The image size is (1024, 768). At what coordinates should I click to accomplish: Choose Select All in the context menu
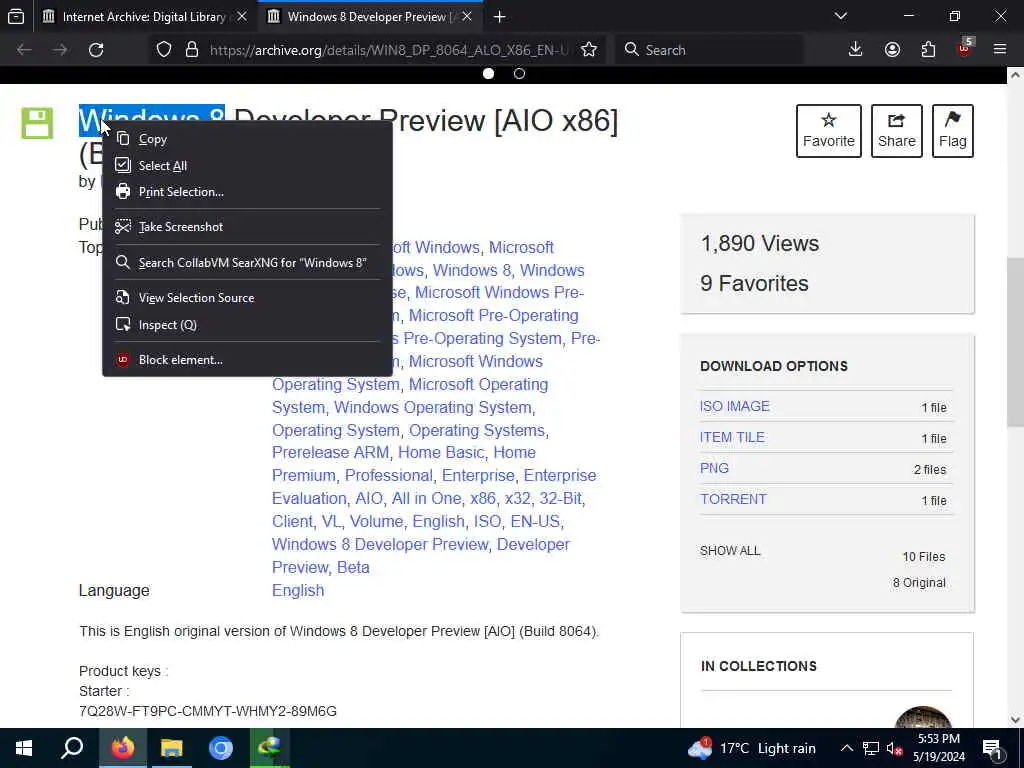[x=248, y=166]
